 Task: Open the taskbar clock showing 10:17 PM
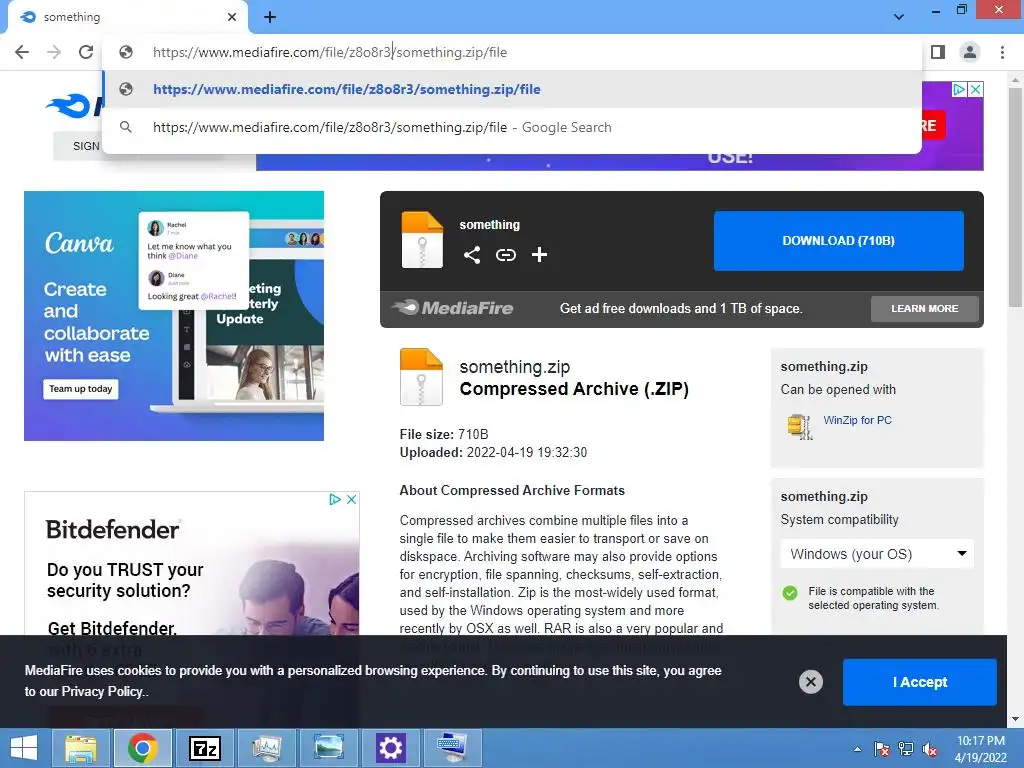point(980,749)
